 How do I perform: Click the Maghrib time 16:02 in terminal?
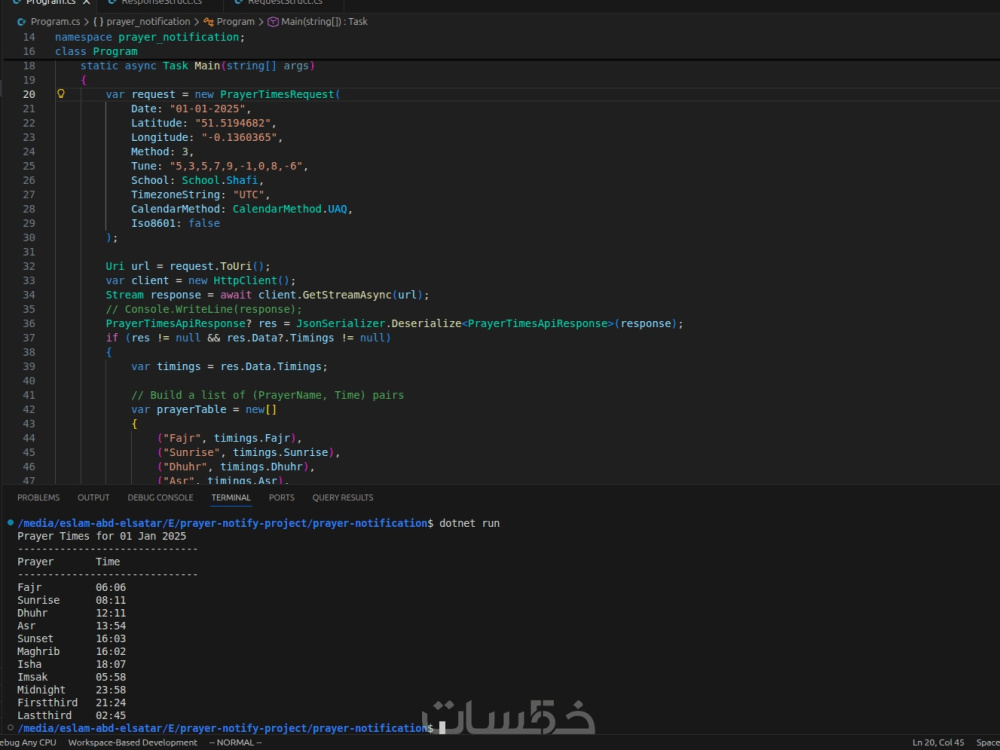point(111,651)
